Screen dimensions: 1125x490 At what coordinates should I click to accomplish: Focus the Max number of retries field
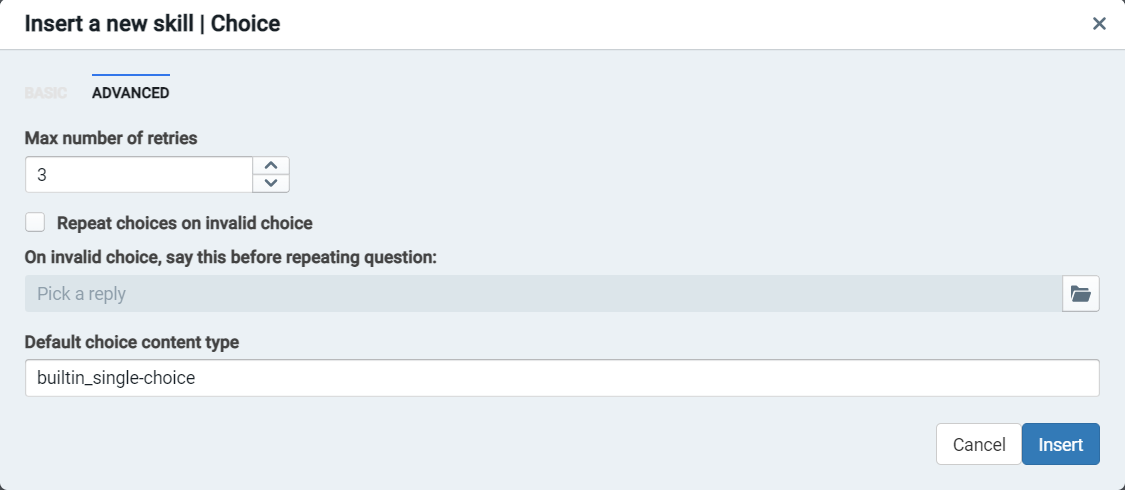click(x=140, y=174)
